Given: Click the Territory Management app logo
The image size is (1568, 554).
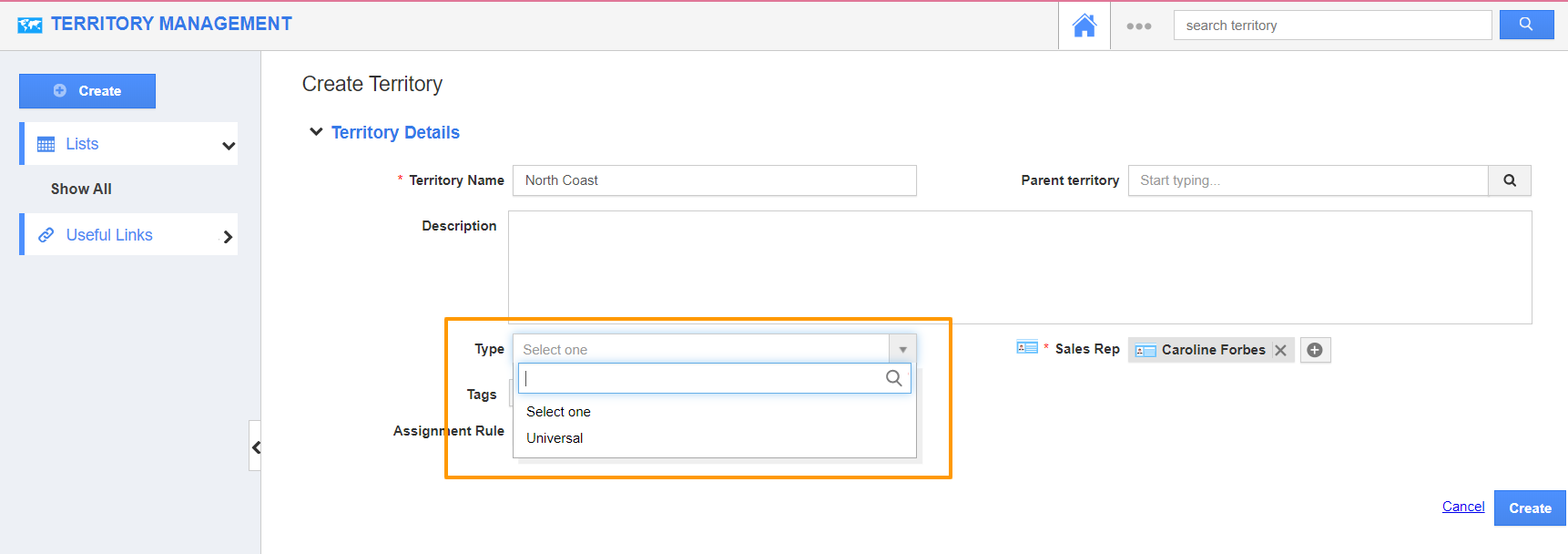Looking at the screenshot, I should click(29, 25).
